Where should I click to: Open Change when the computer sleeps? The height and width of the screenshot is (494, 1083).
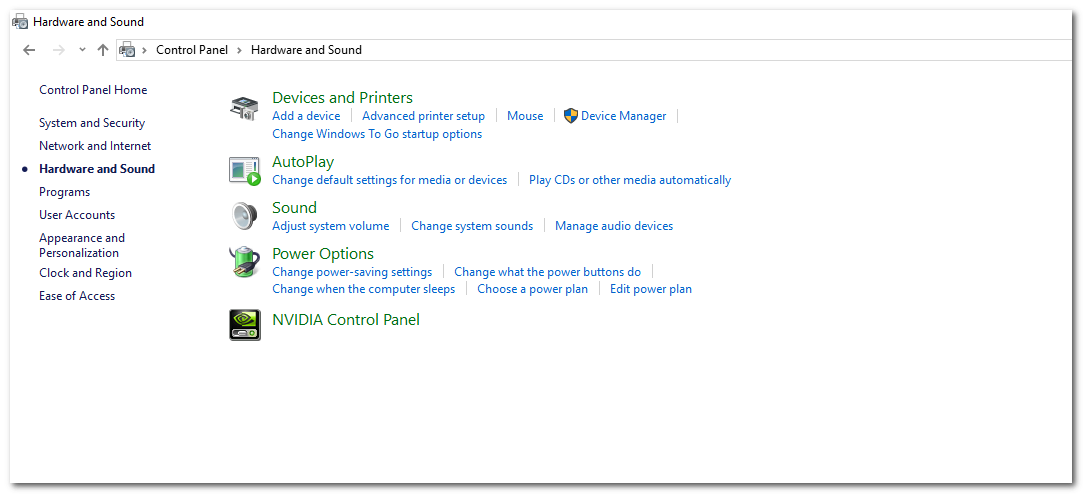click(363, 289)
